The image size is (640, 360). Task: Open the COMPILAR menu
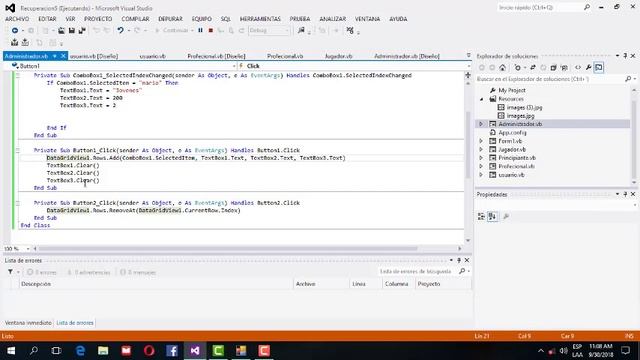tap(135, 19)
